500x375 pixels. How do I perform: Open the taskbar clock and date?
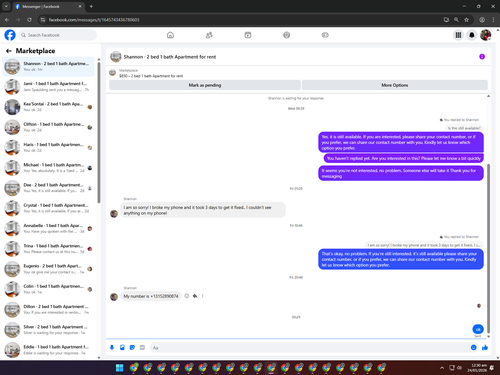click(477, 368)
